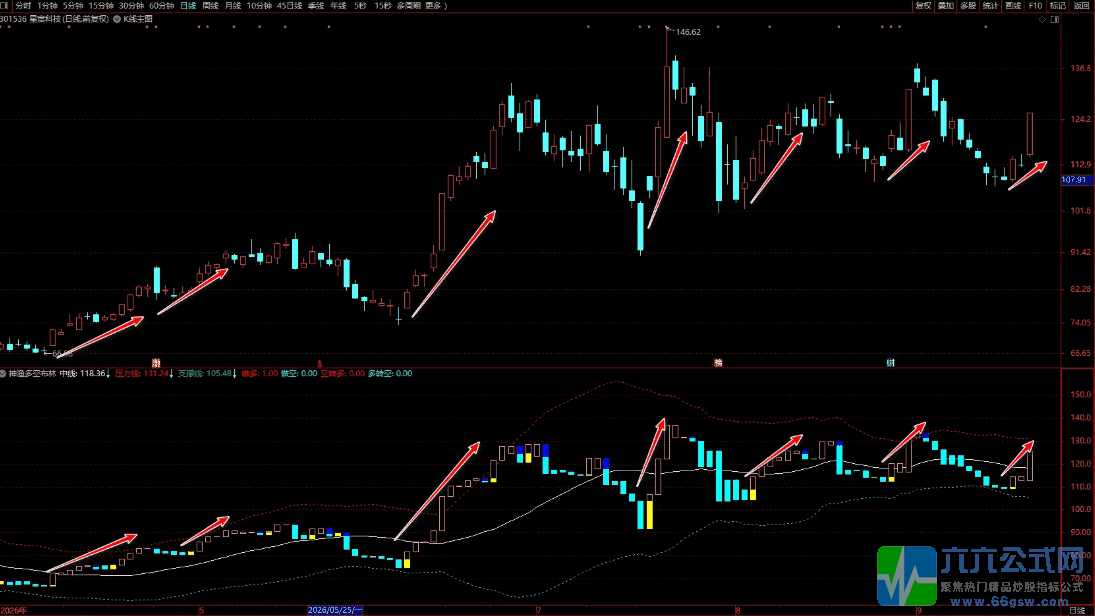Open F10 company info
The height and width of the screenshot is (616, 1095).
tap(1036, 6)
